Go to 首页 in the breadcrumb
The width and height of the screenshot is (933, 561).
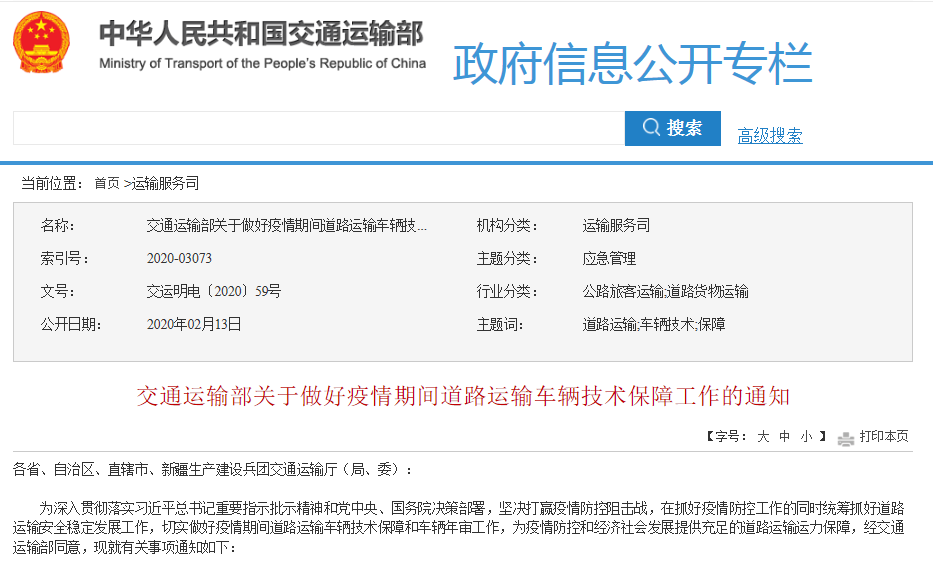[107, 183]
